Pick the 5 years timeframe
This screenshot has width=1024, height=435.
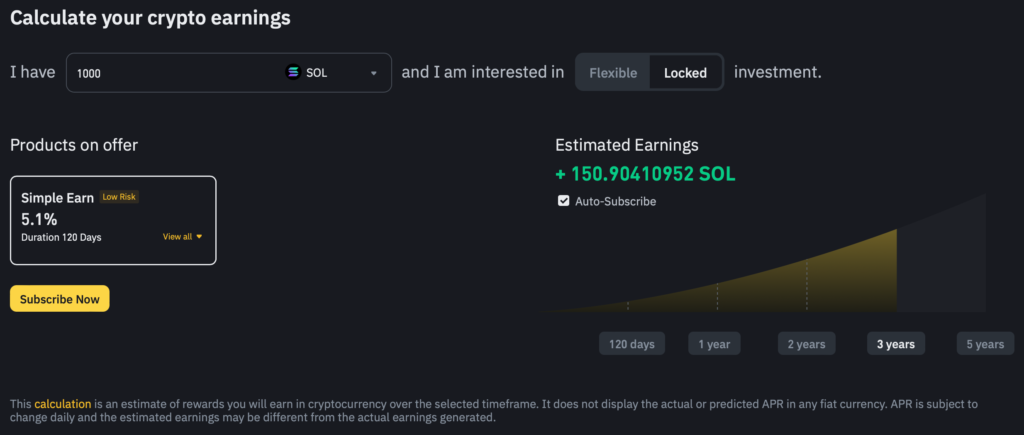point(985,344)
